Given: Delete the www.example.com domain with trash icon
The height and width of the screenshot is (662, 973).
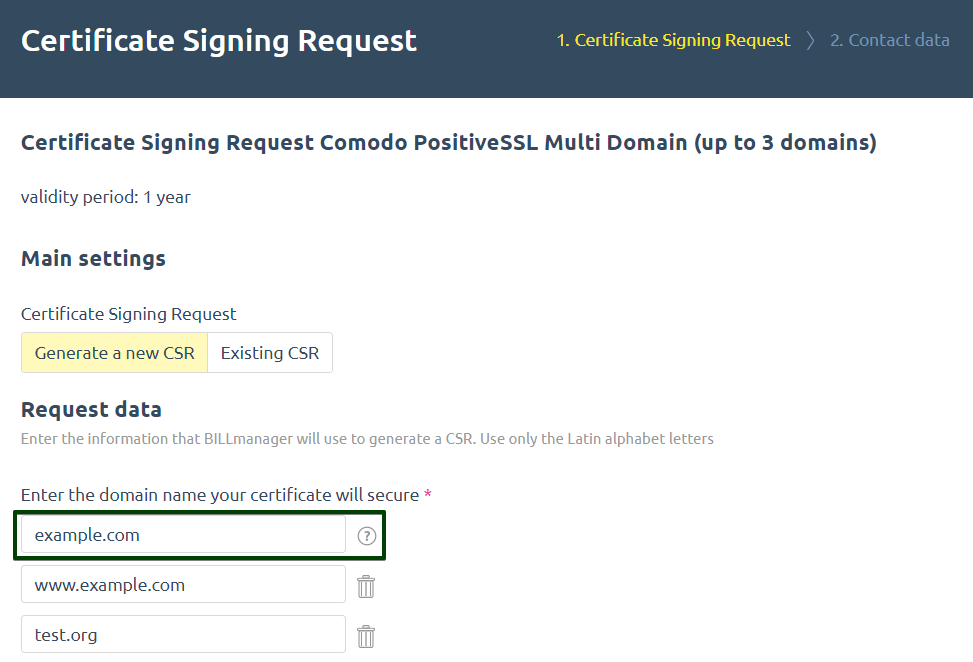Looking at the screenshot, I should (x=366, y=586).
